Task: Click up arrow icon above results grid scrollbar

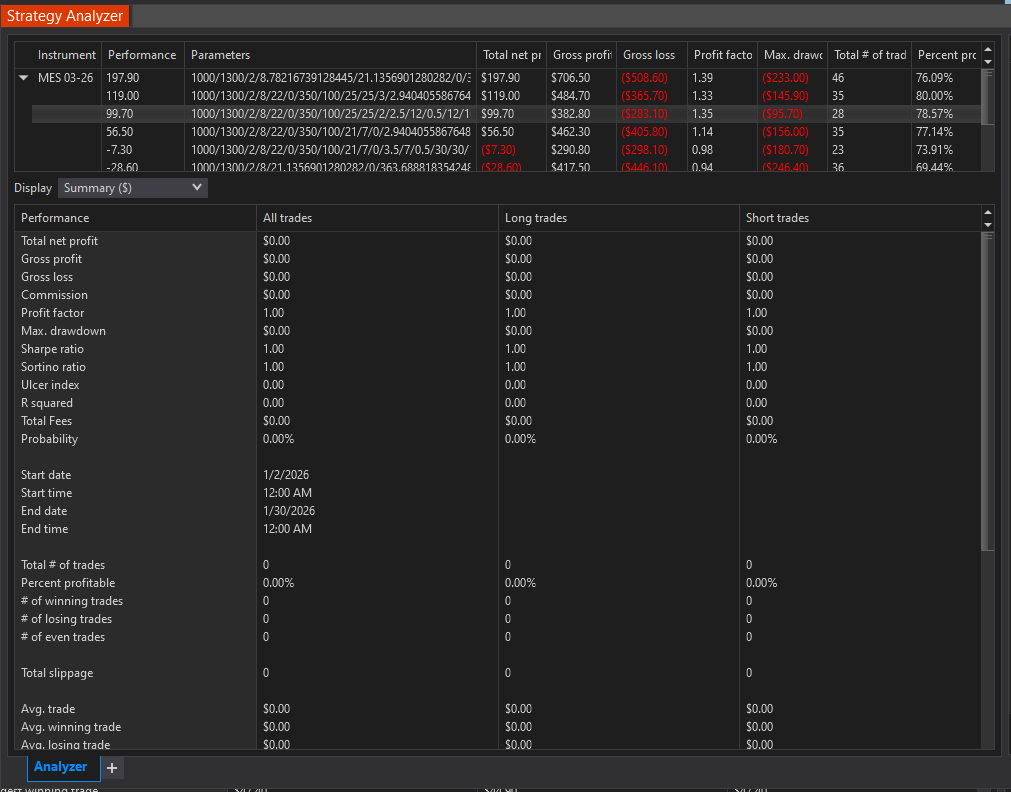Action: pyautogui.click(x=988, y=49)
